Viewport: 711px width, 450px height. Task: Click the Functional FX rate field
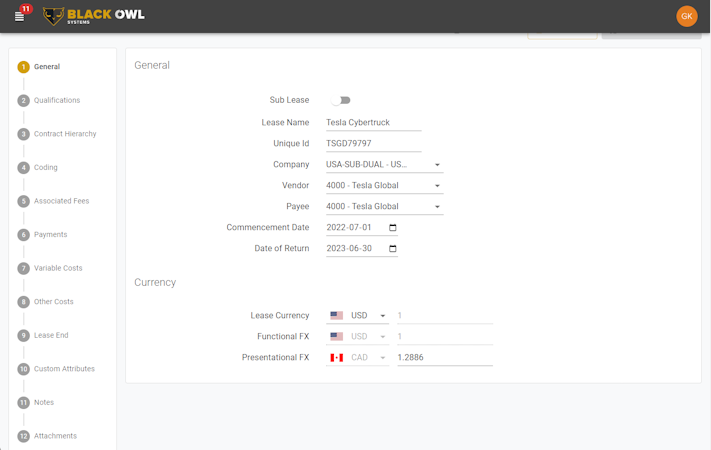pyautogui.click(x=445, y=336)
